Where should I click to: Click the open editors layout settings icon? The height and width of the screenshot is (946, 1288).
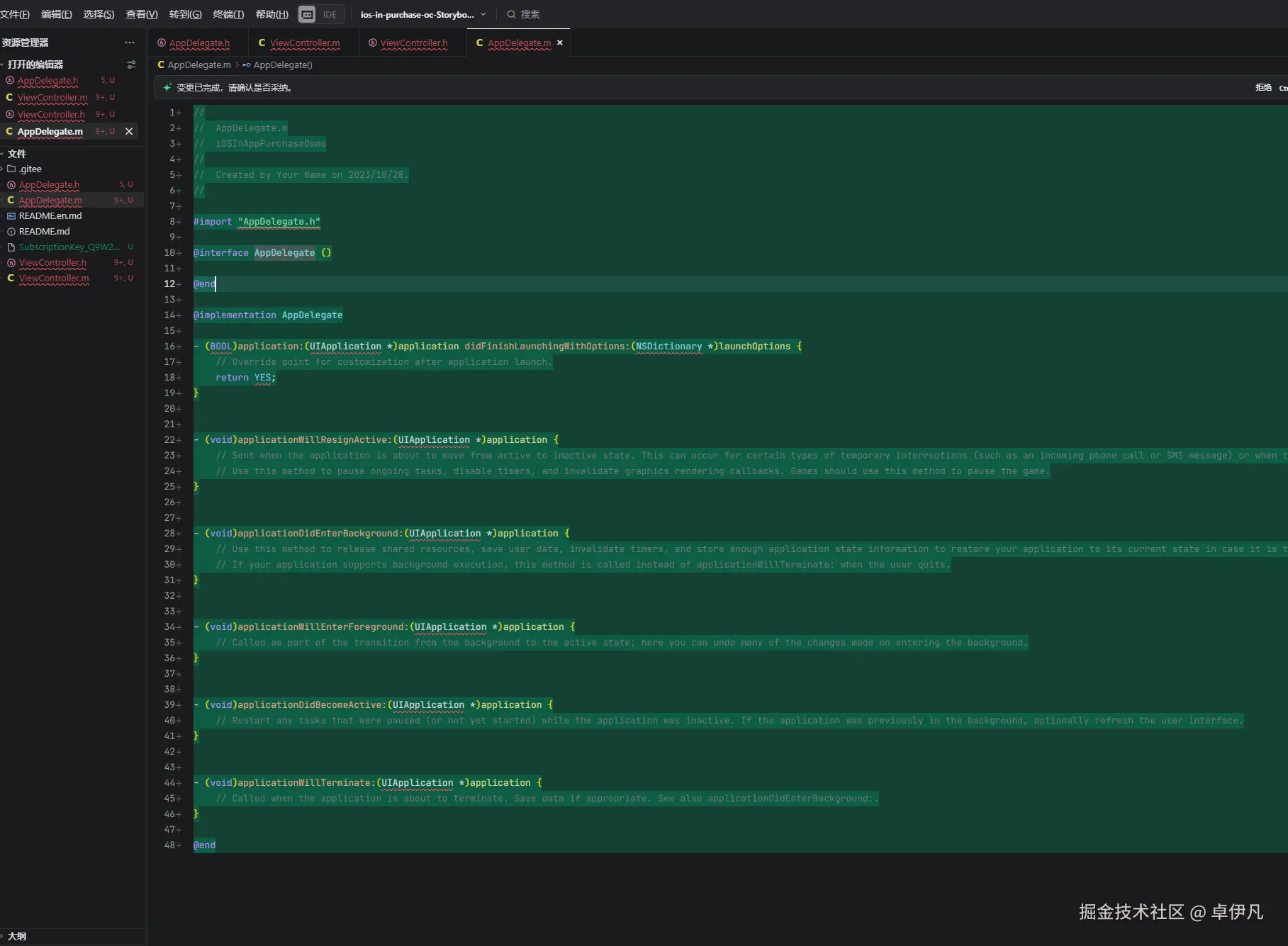(131, 64)
